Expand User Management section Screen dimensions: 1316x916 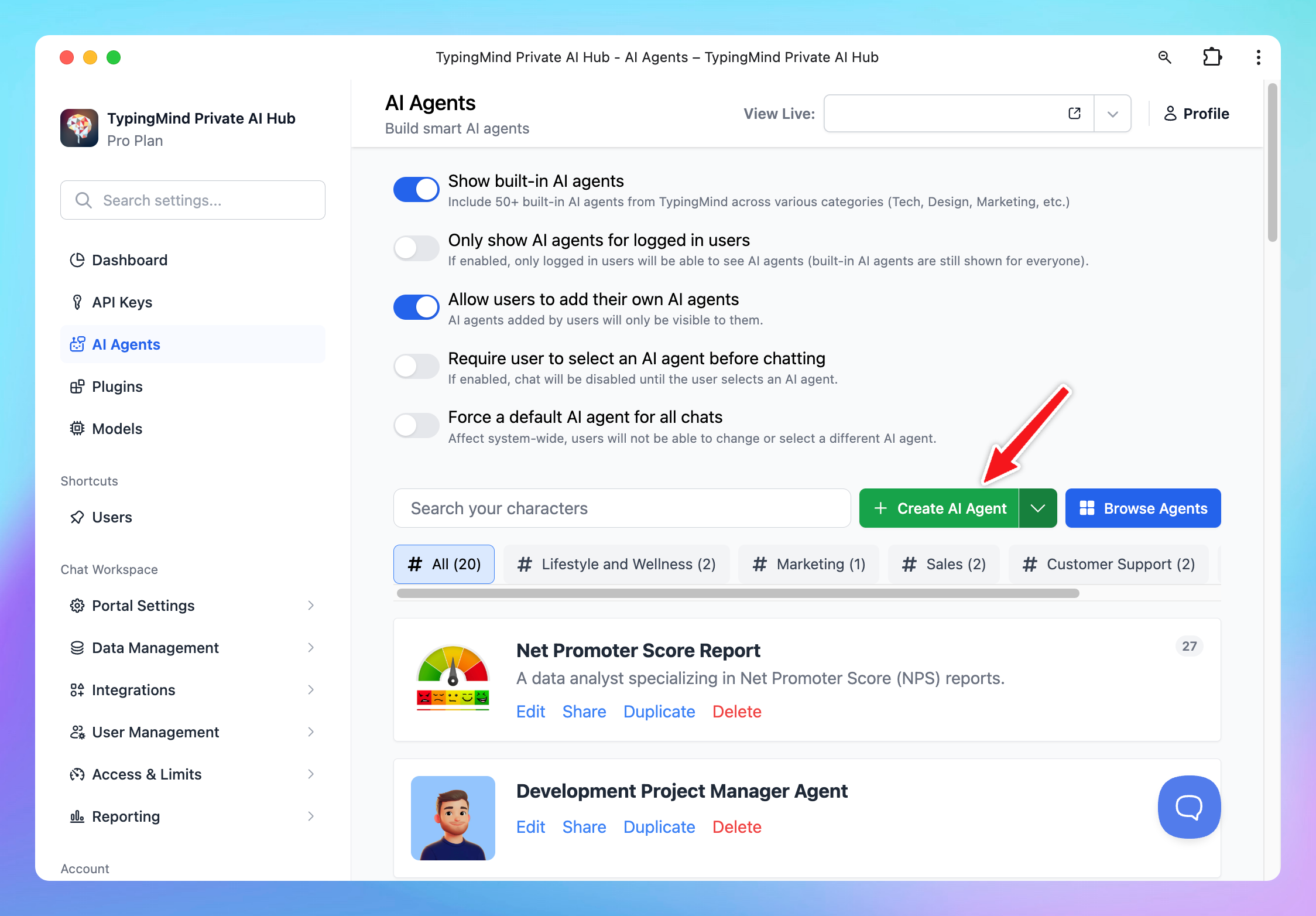pos(193,732)
